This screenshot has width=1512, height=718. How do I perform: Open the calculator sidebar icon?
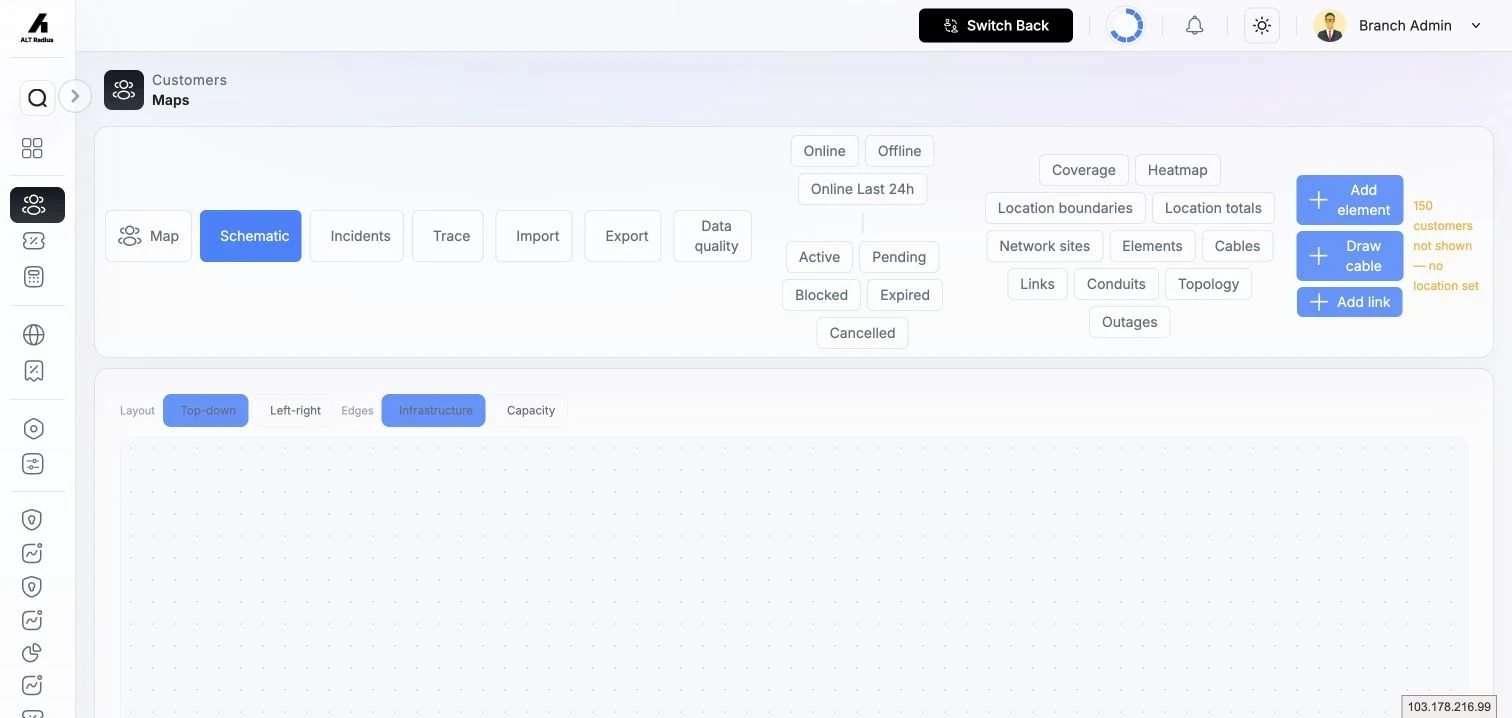(x=33, y=277)
